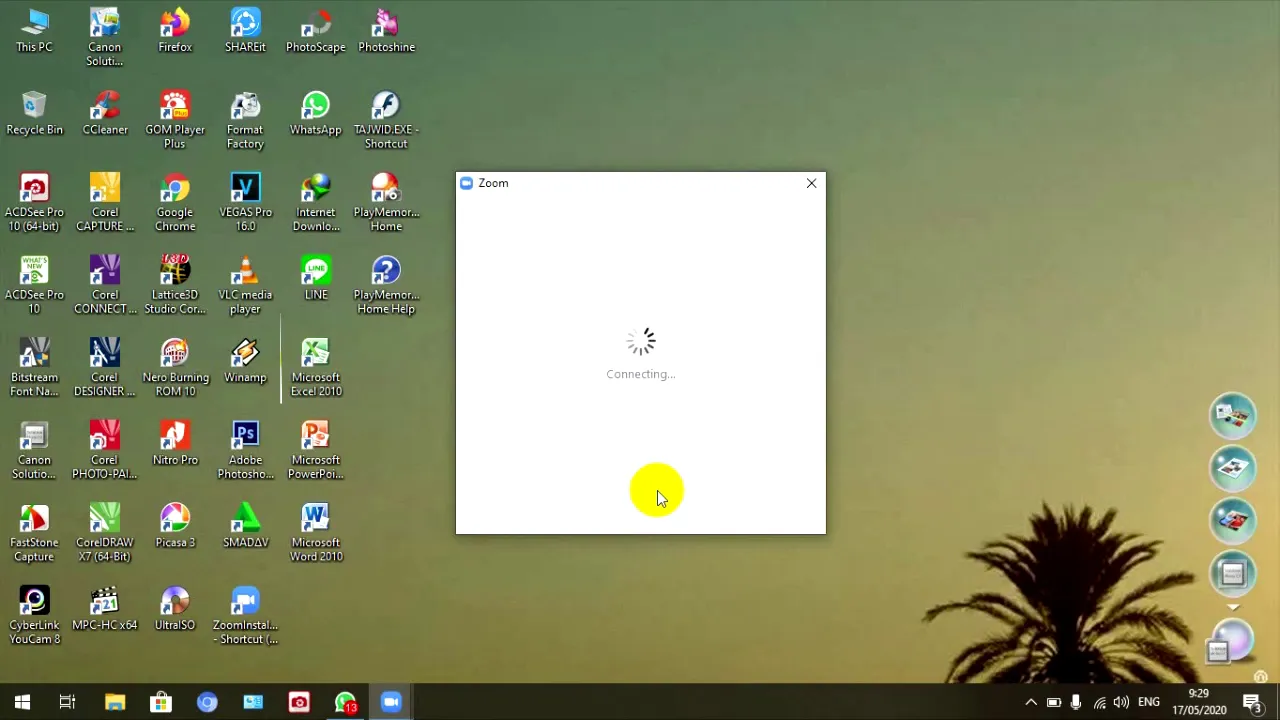This screenshot has height=720, width=1280.
Task: Open the Winamp desktop shortcut
Action: 245,361
